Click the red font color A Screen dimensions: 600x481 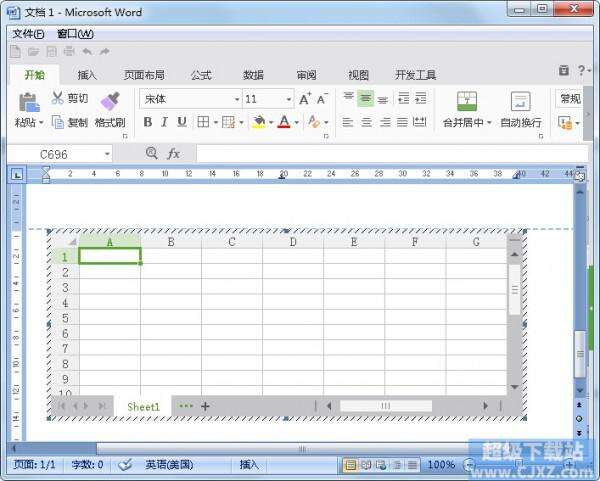pyautogui.click(x=284, y=122)
